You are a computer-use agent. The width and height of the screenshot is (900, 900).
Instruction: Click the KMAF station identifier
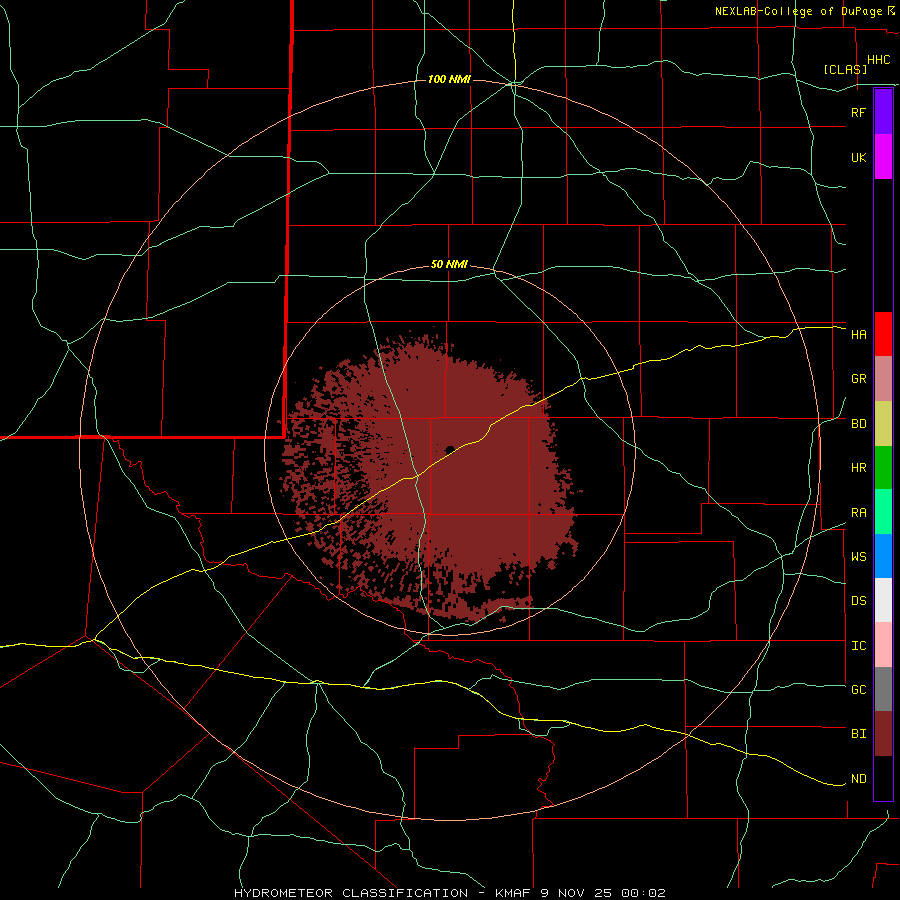514,893
